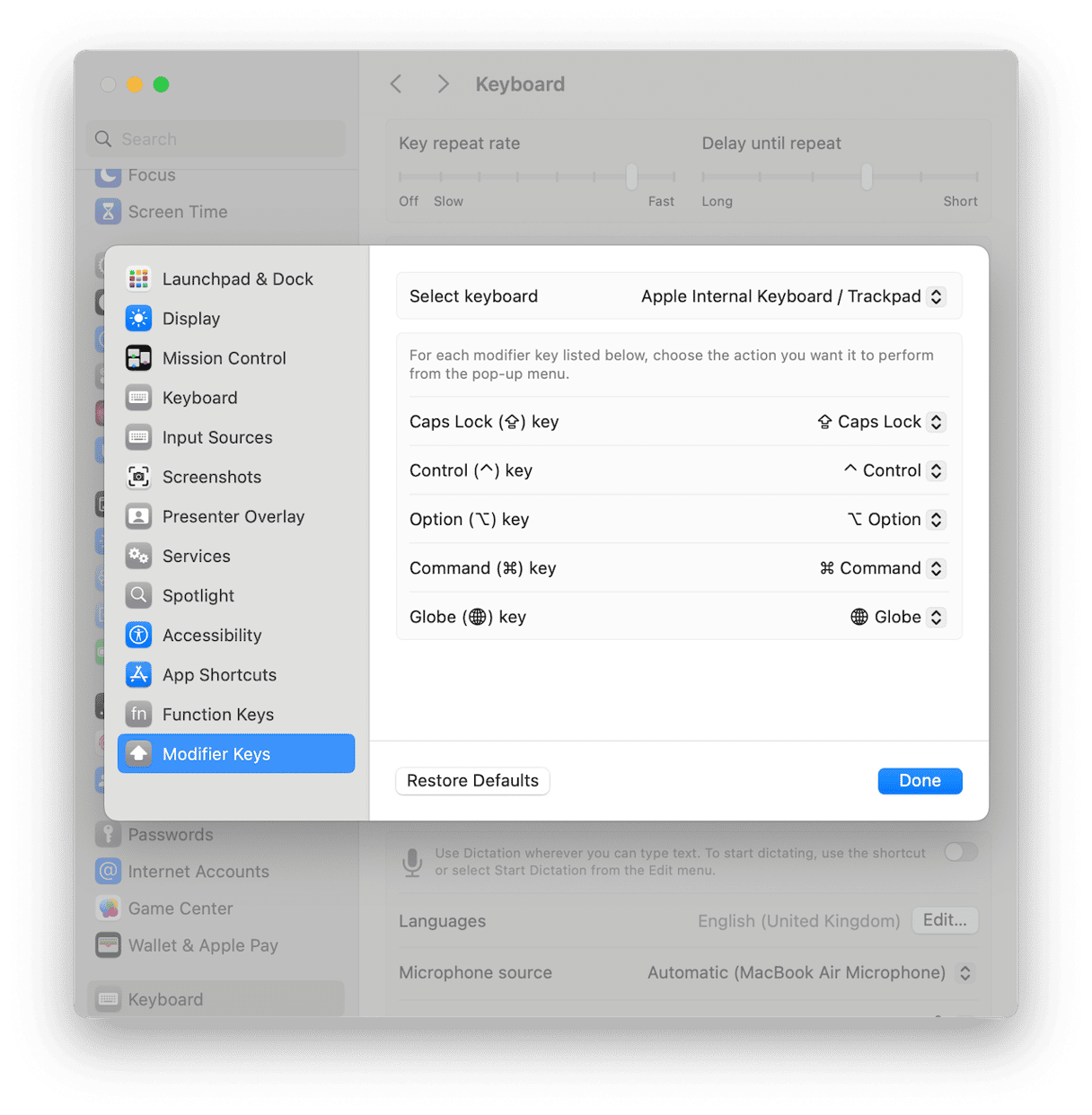
Task: Click the Screenshots camera icon
Action: click(138, 477)
